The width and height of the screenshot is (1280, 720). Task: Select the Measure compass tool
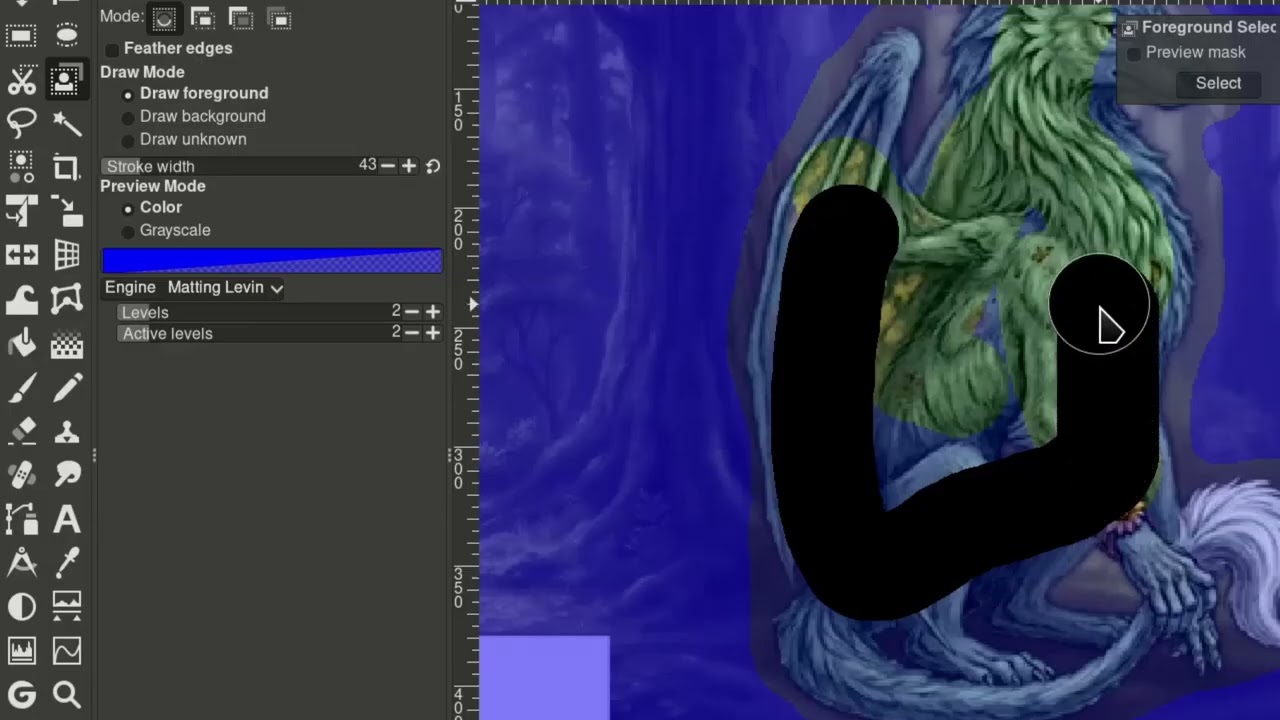(x=21, y=563)
